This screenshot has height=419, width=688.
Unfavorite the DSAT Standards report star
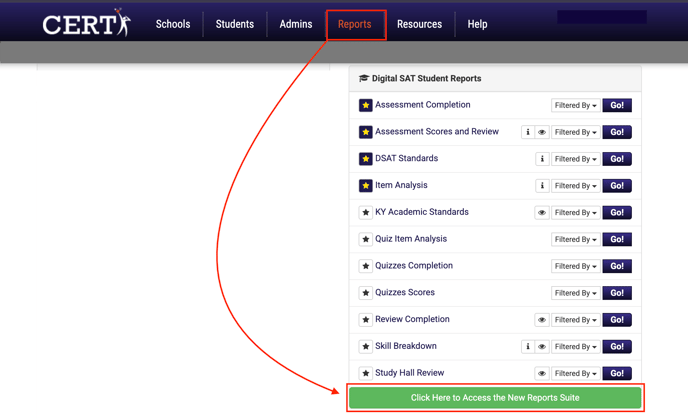pos(366,159)
